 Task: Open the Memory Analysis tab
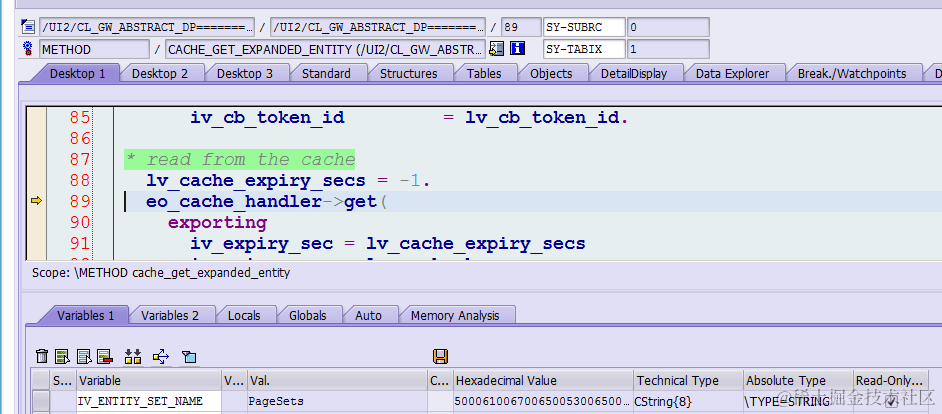tap(455, 315)
